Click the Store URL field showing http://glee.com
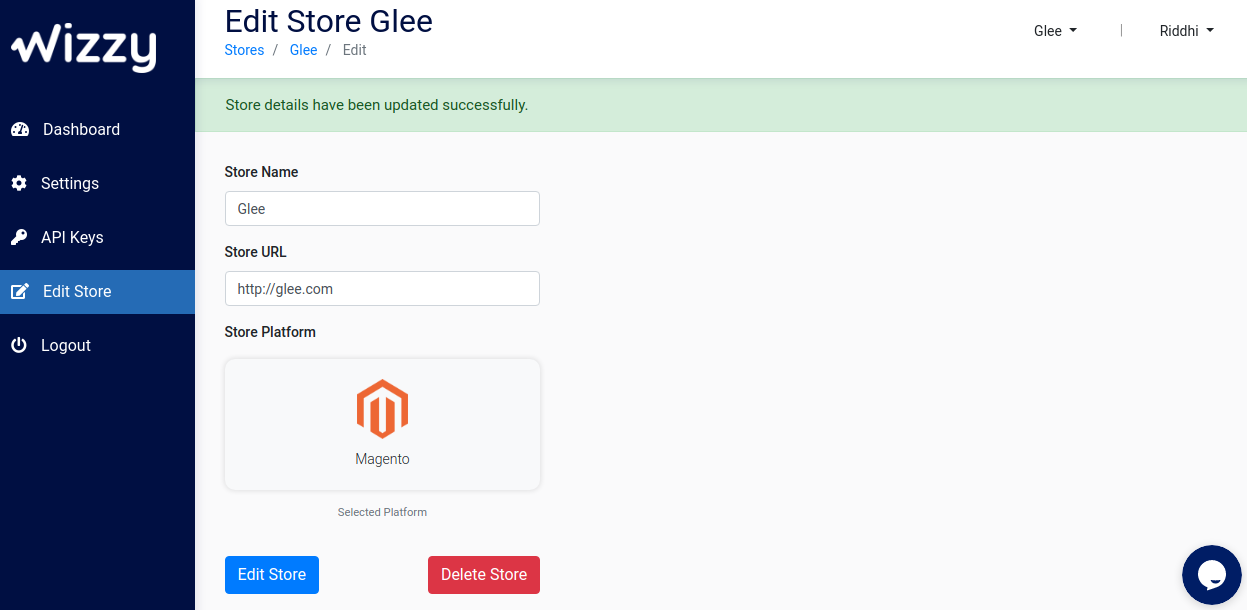 382,288
